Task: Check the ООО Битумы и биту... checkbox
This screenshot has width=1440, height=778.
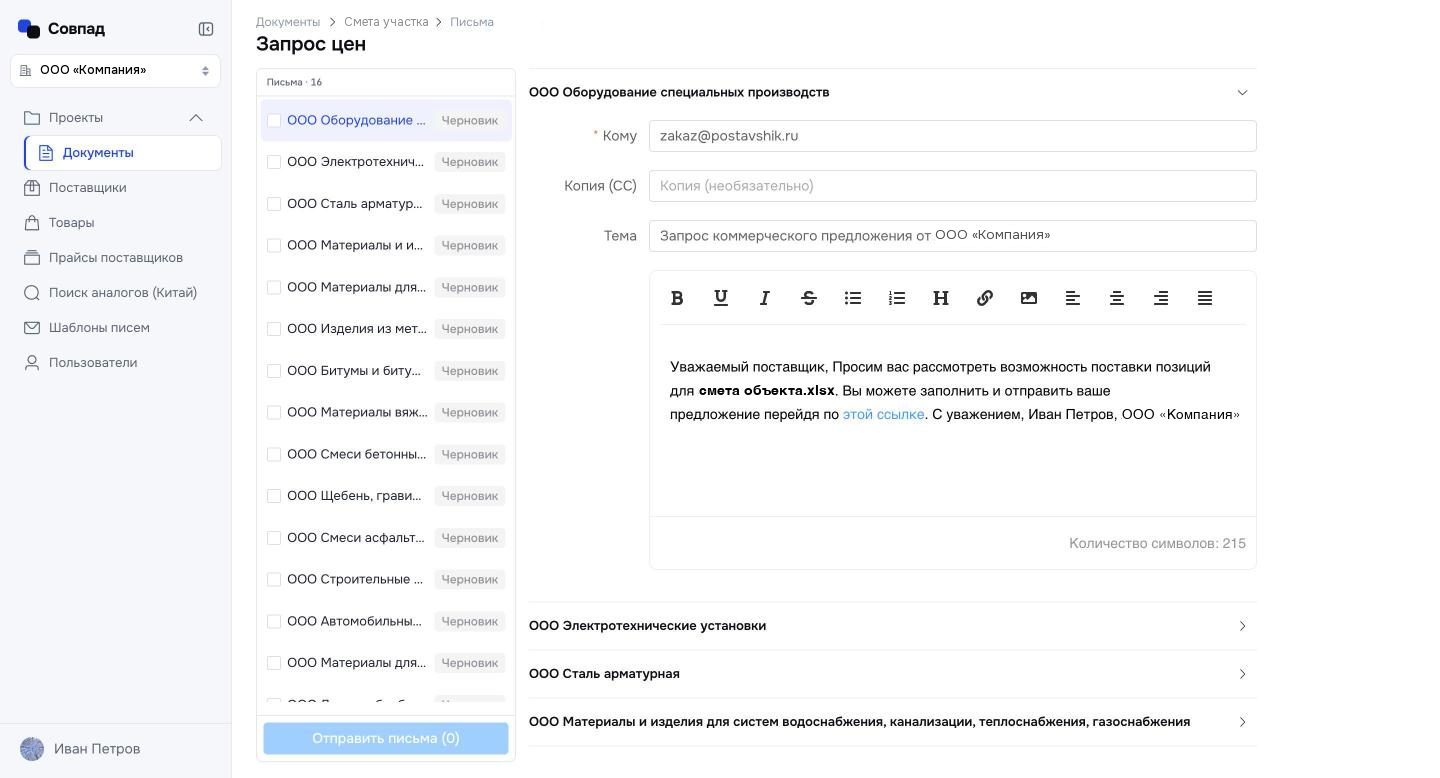Action: click(274, 371)
